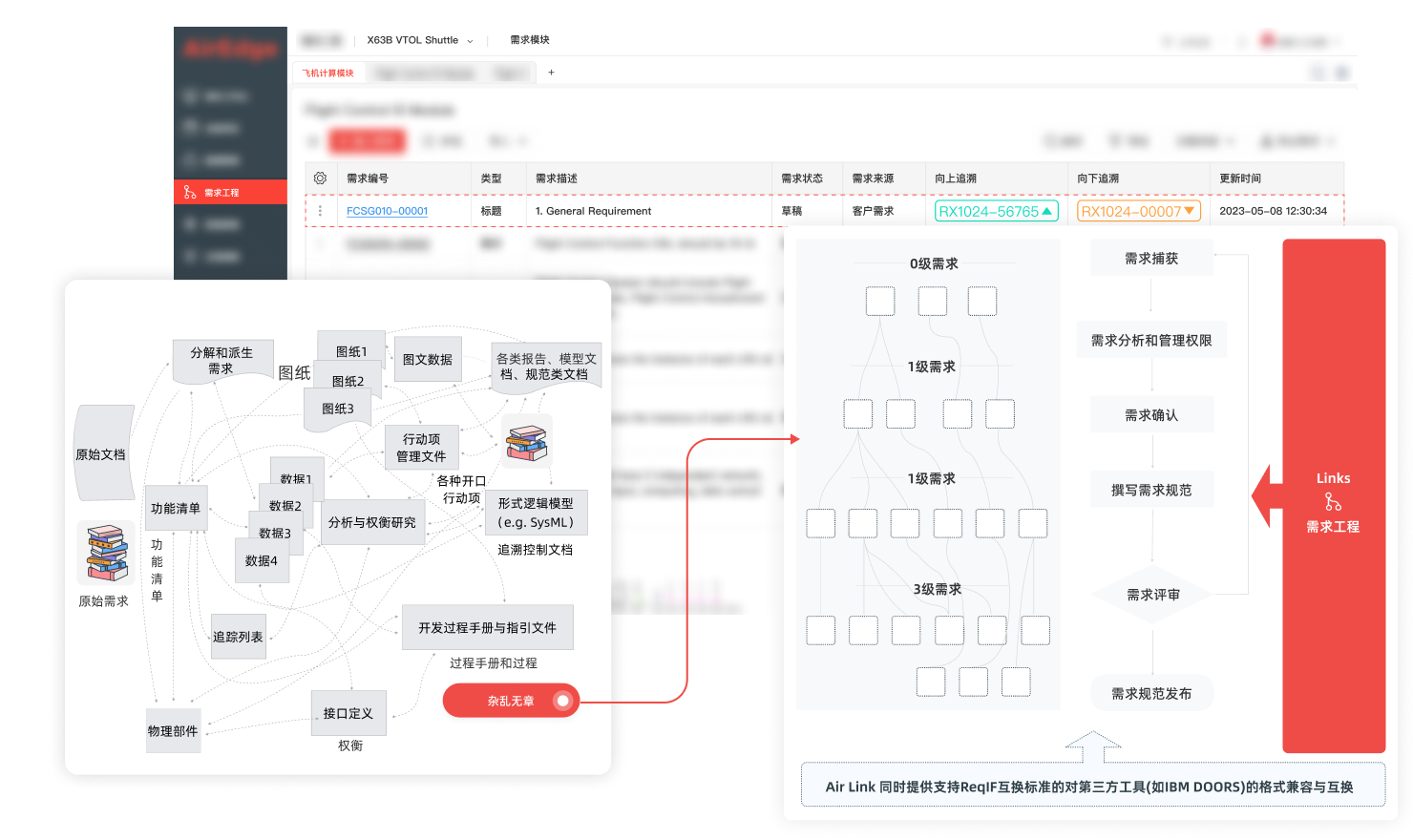
Task: Click the Air Link ReqIF compatibility note
Action: pyautogui.click(x=1093, y=785)
